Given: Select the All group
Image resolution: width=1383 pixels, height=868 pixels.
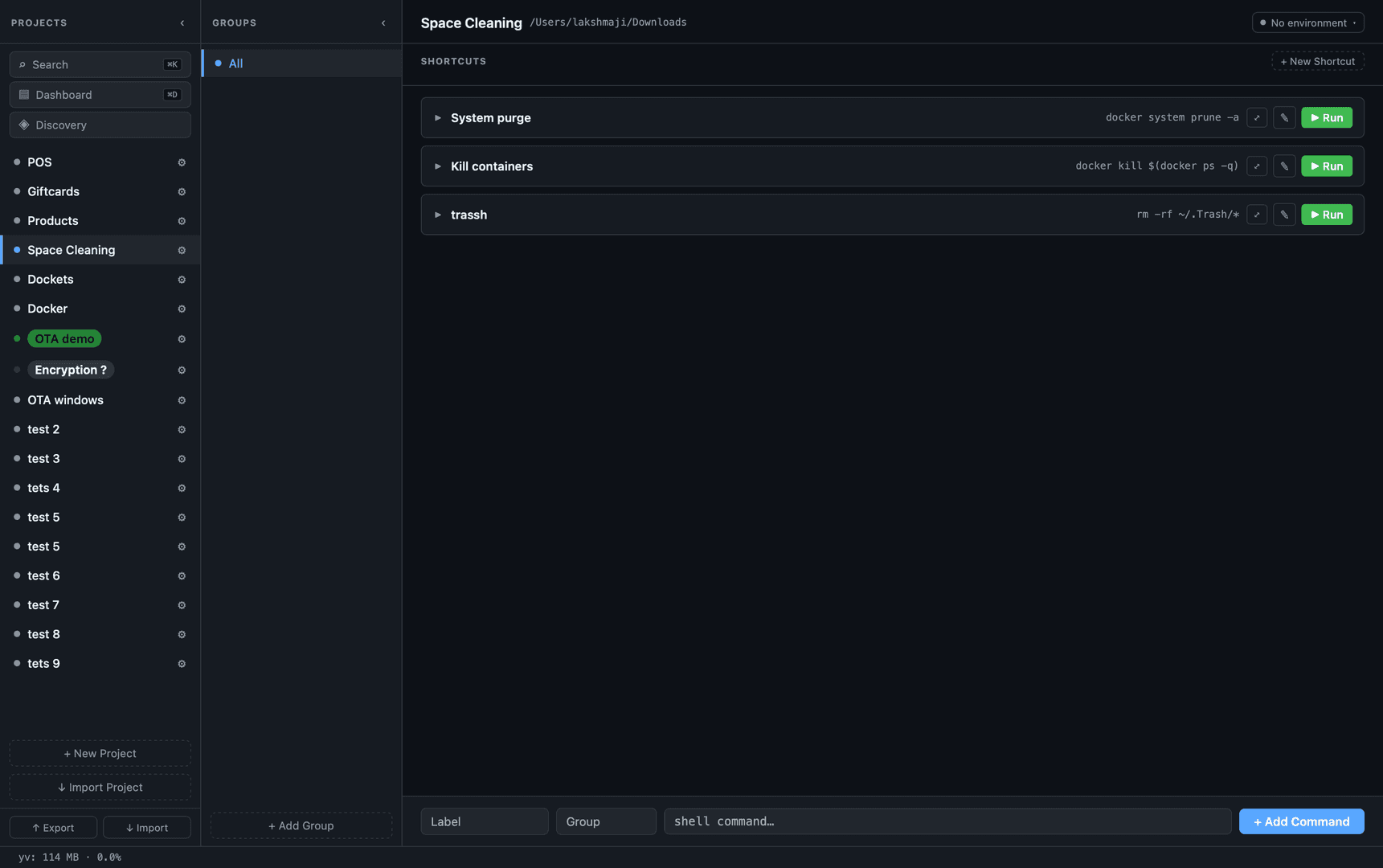Looking at the screenshot, I should click(301, 63).
